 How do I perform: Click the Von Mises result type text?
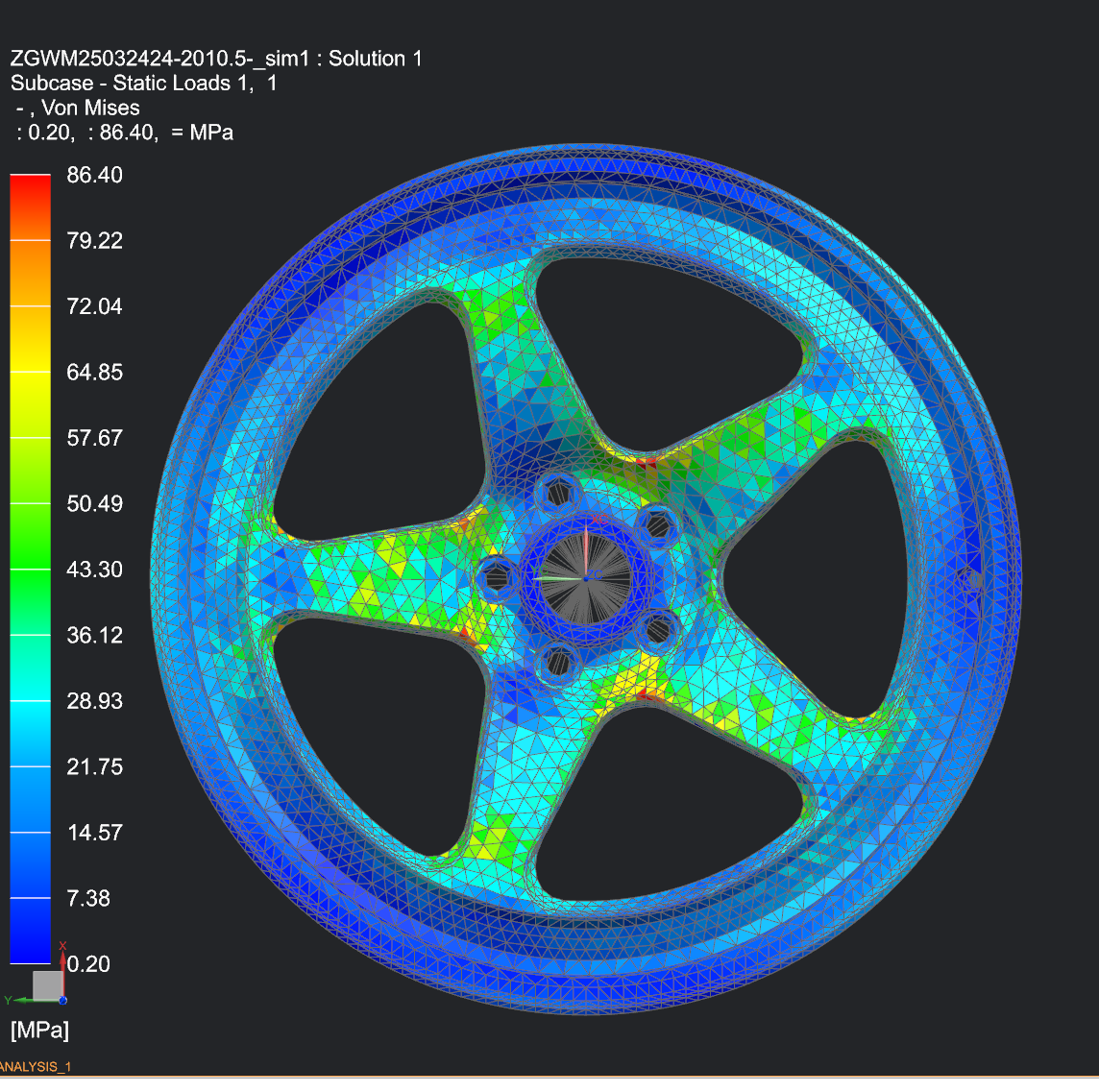pos(90,109)
